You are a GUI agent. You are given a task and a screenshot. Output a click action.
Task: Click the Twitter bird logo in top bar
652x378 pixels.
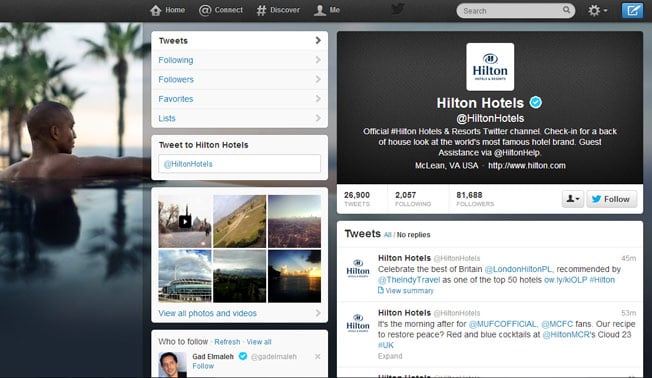pos(398,9)
